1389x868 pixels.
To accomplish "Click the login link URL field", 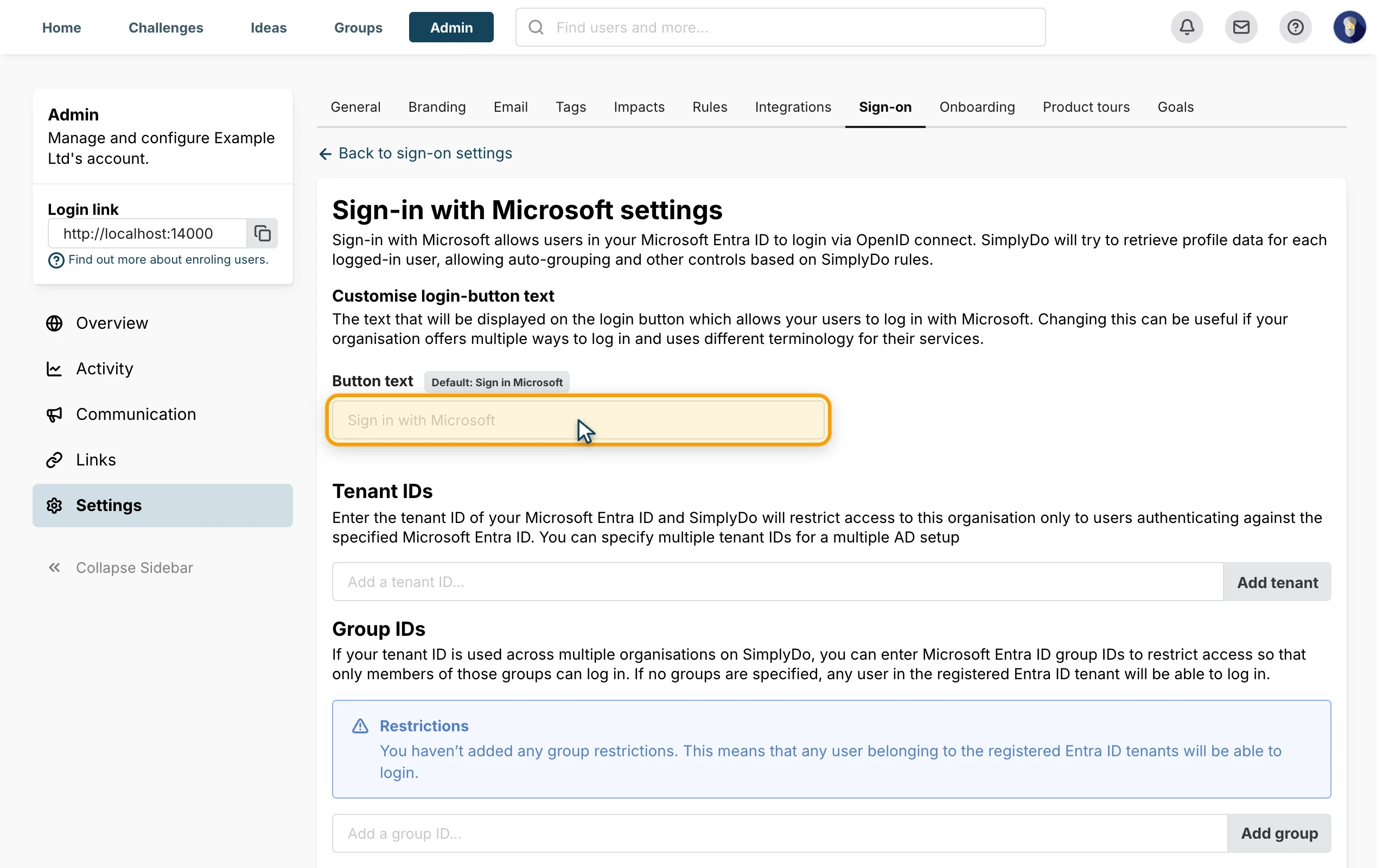I will (x=148, y=233).
